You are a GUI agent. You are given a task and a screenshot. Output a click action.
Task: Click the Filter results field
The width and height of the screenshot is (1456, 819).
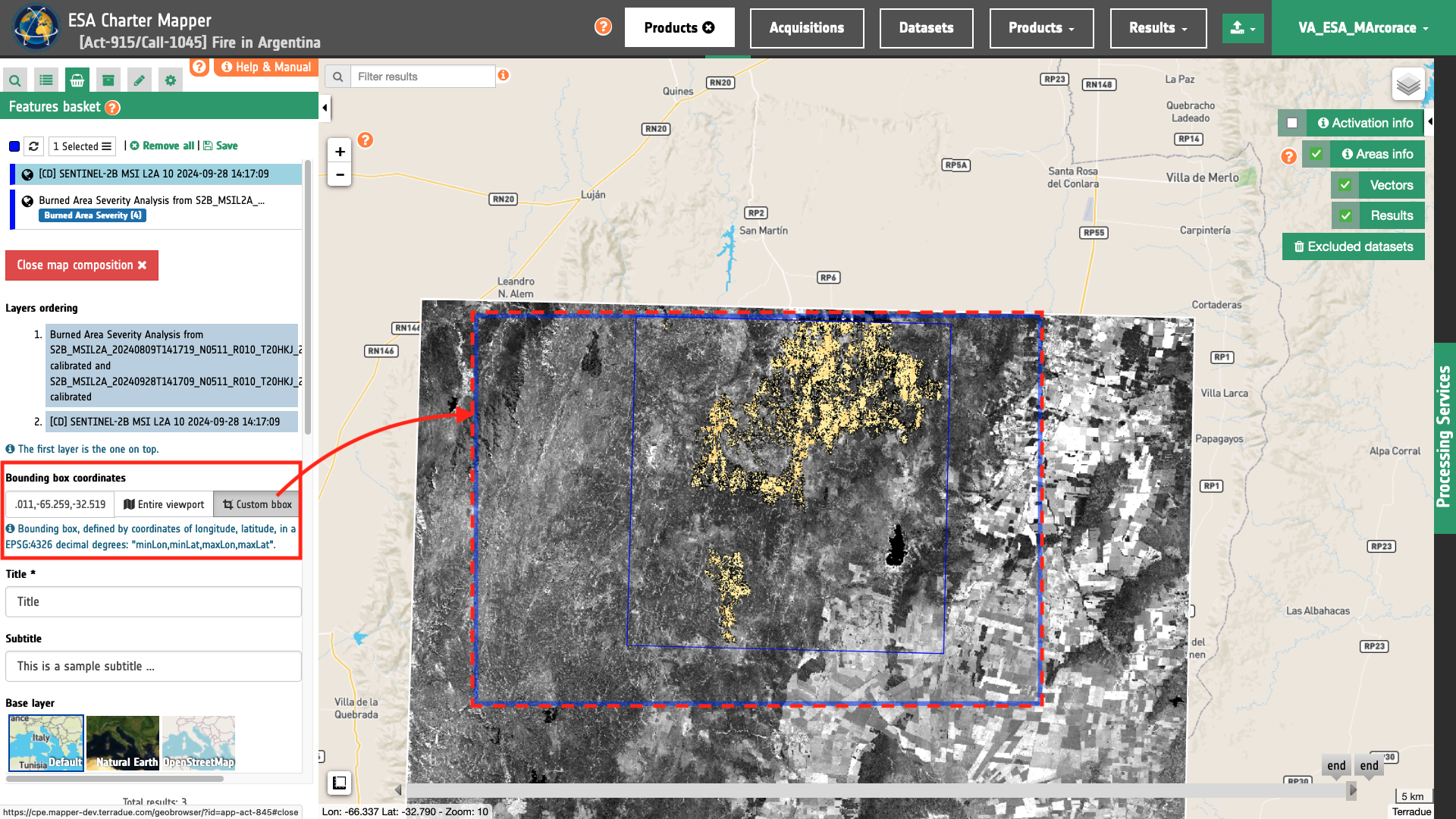[422, 77]
